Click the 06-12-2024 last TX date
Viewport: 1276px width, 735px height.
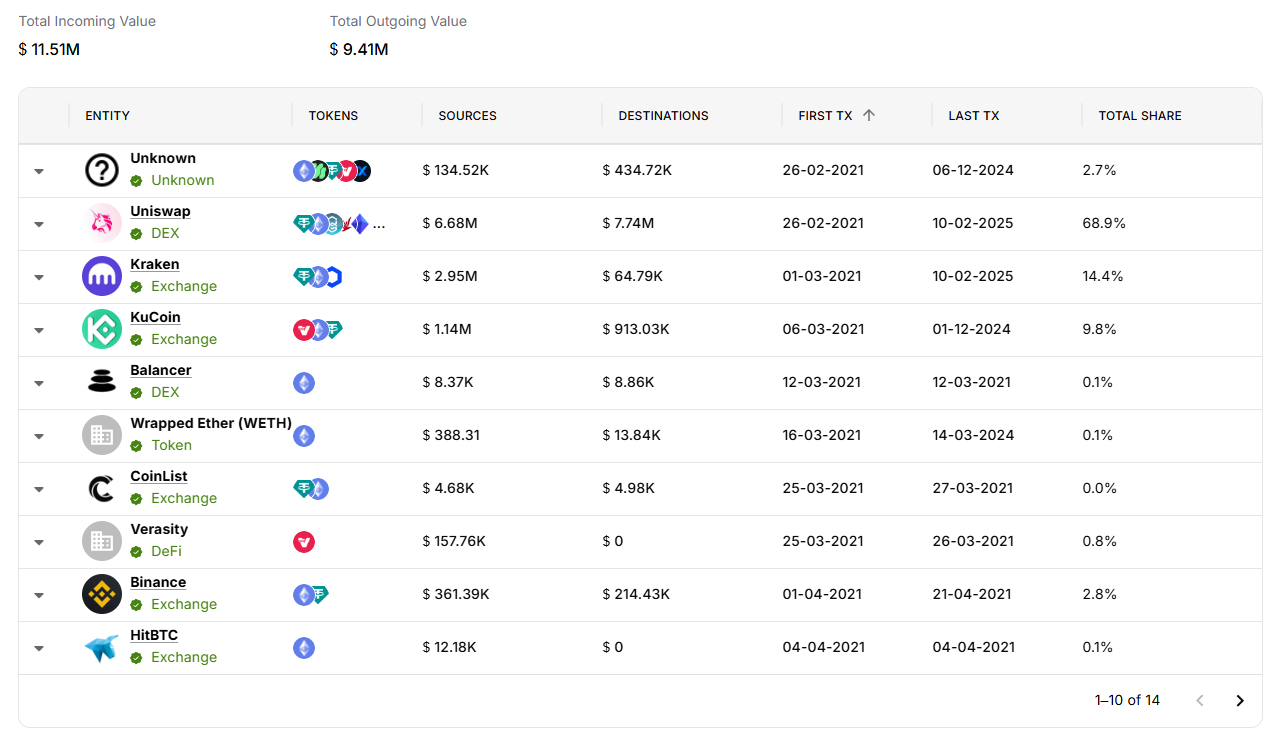pyautogui.click(x=973, y=170)
